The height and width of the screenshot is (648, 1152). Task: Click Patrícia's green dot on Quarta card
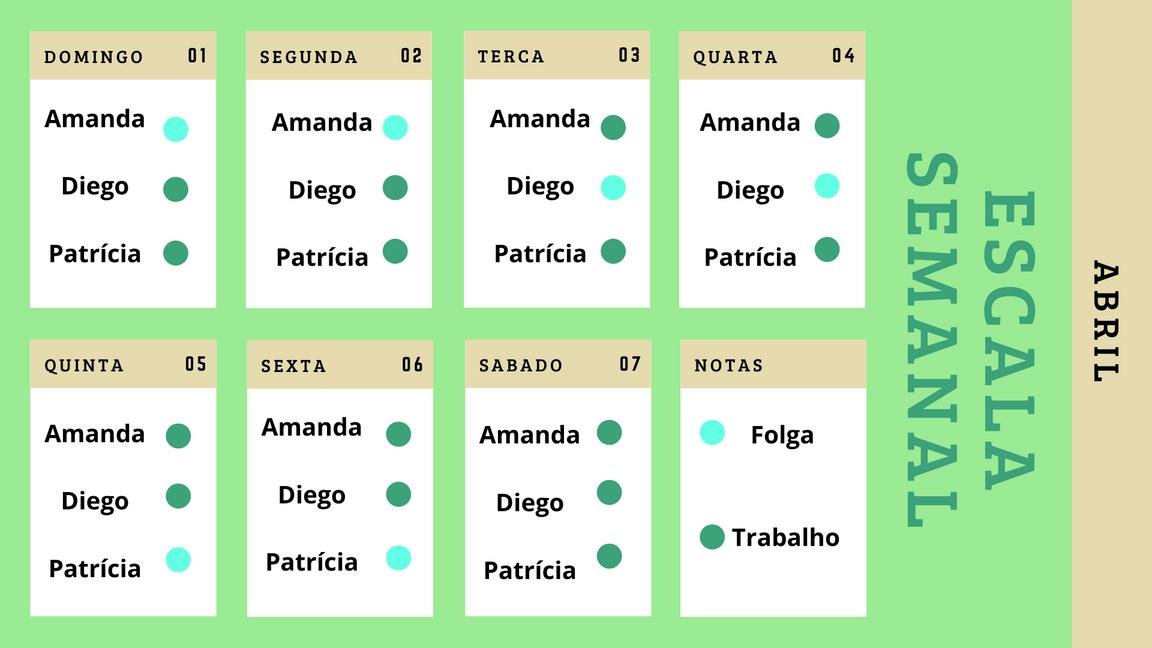[x=827, y=249]
